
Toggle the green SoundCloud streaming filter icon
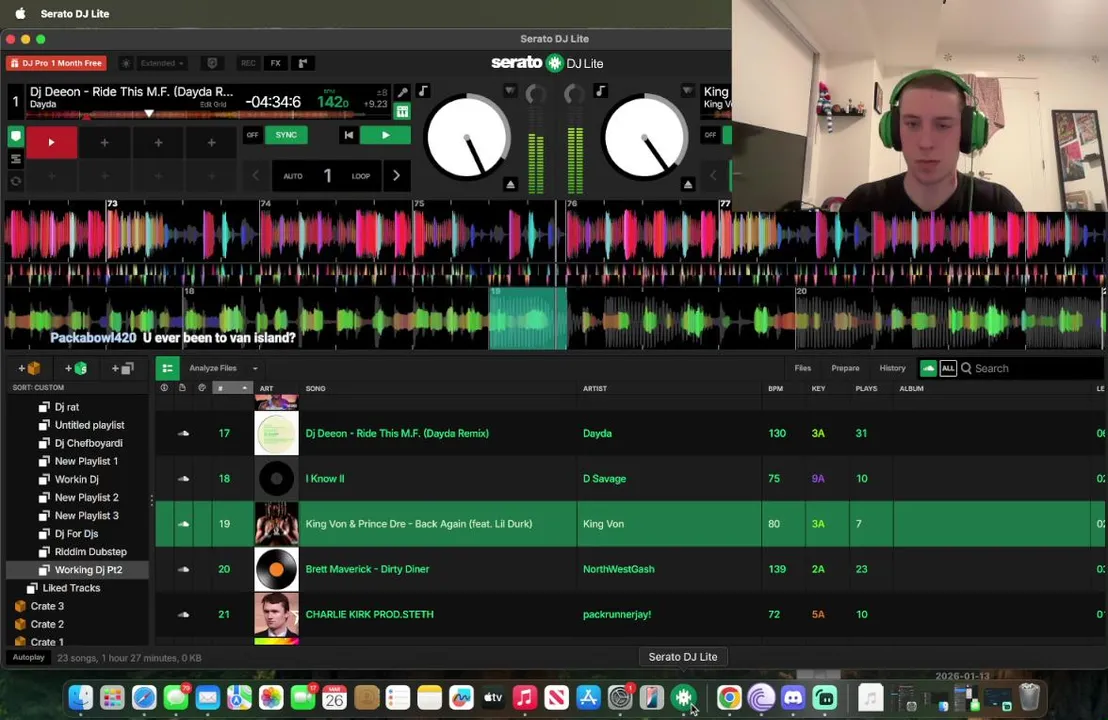[x=928, y=368]
